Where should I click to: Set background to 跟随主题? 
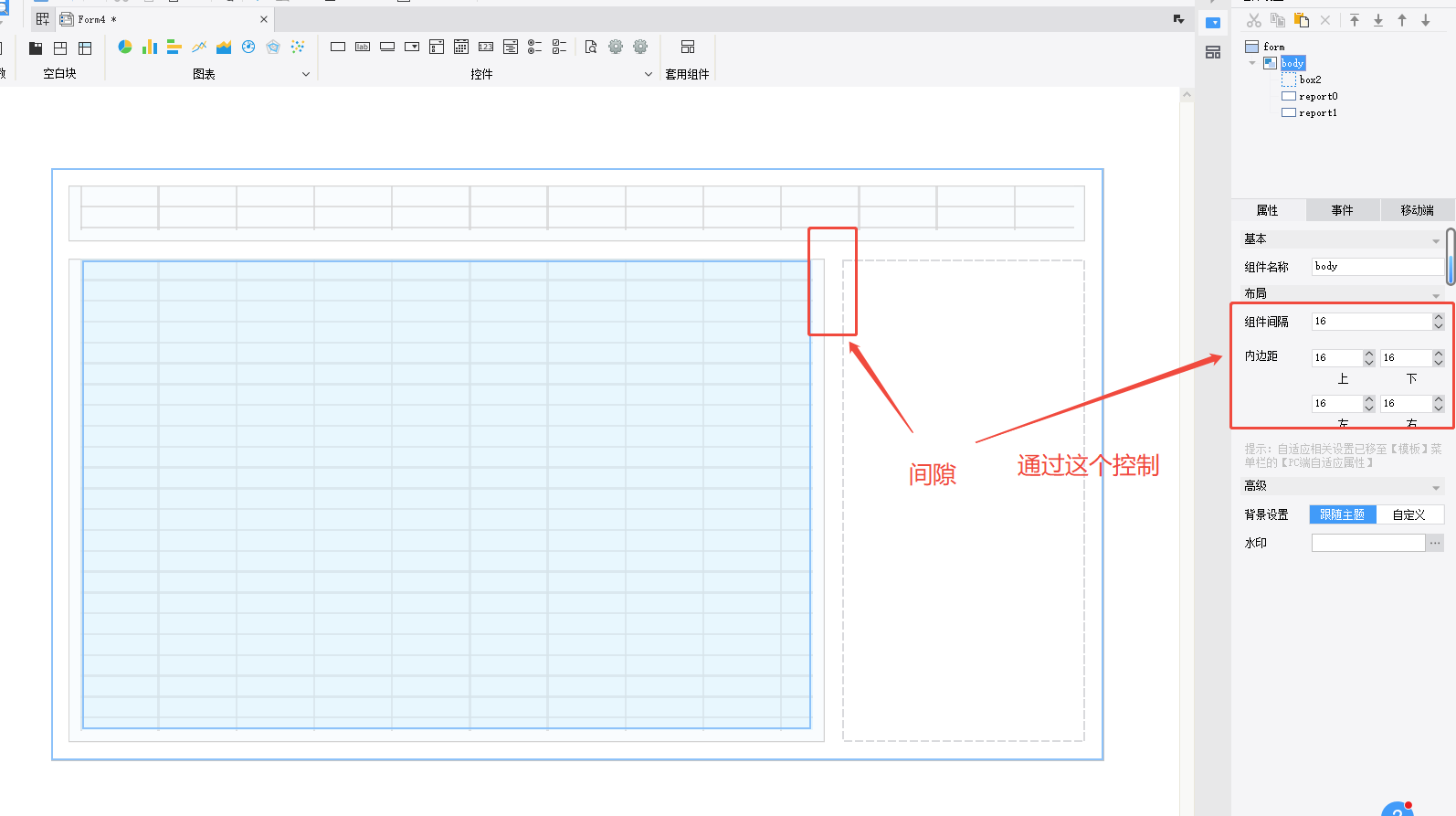click(x=1342, y=514)
